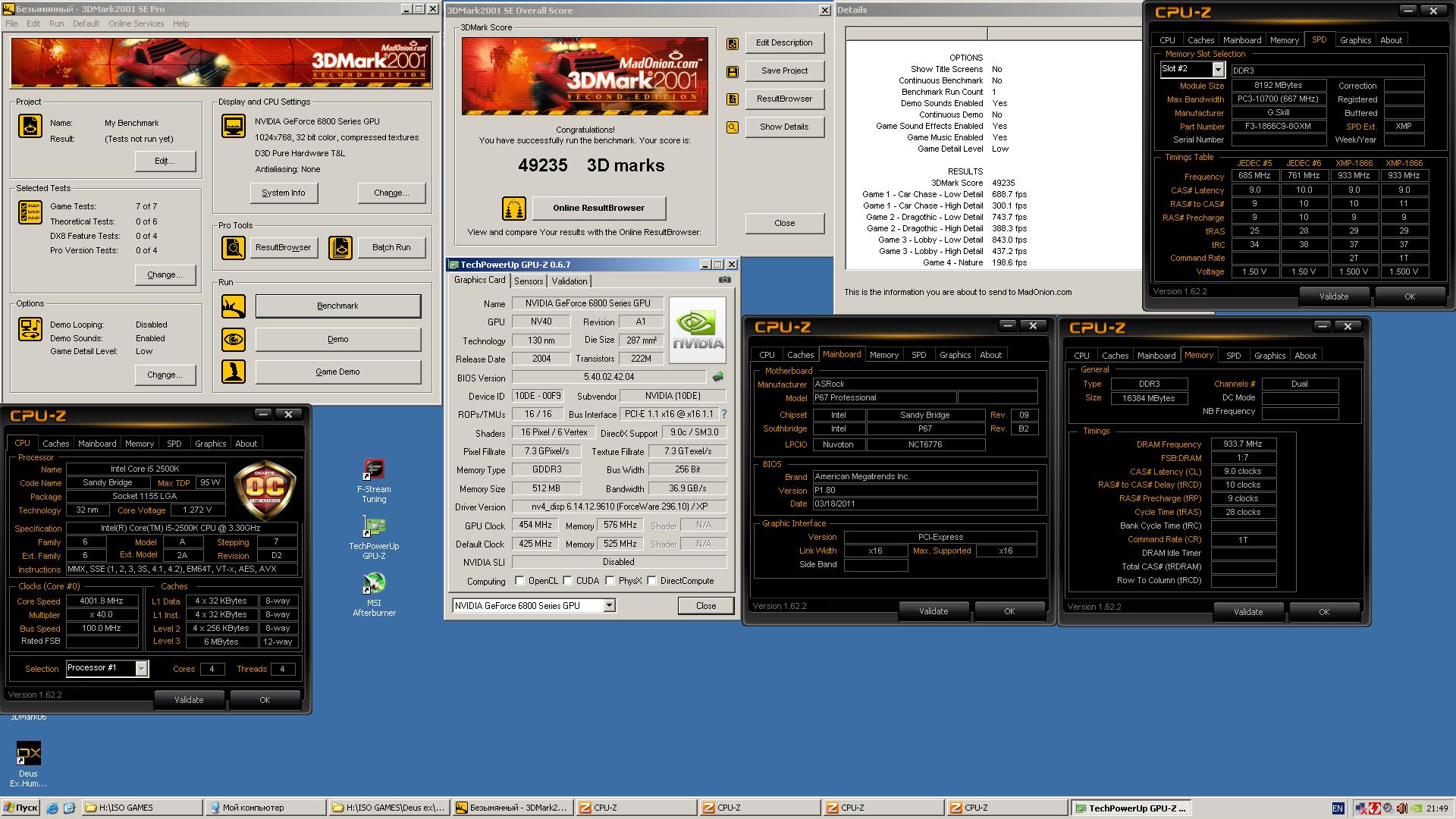
Task: Click the GPU-Z BIOS save chip icon
Action: 718,377
